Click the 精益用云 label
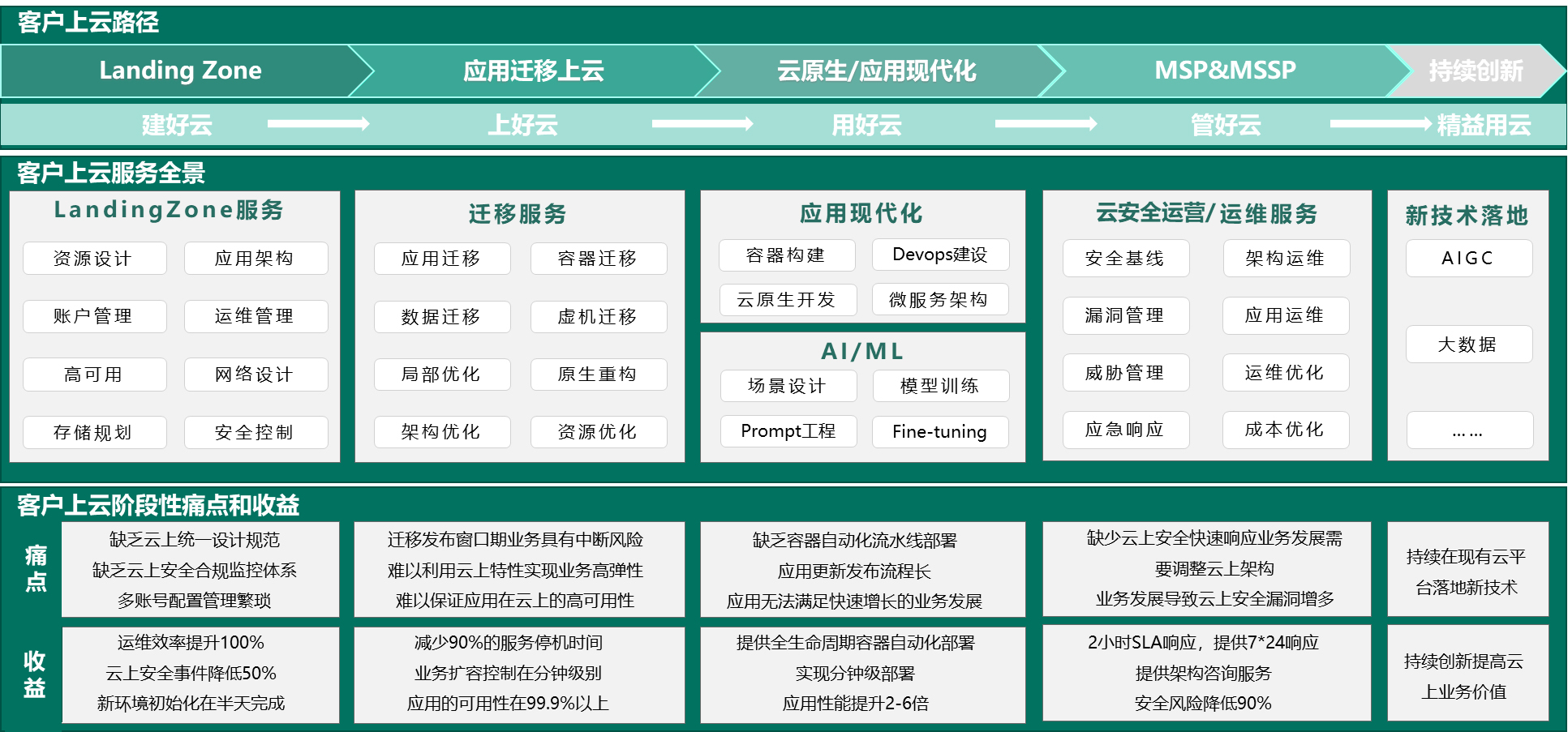This screenshot has width=1568, height=732. (x=1484, y=125)
